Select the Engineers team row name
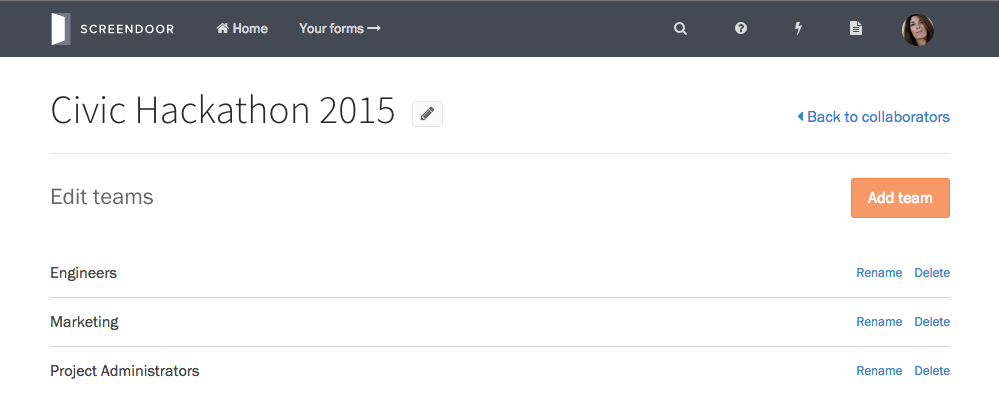This screenshot has height=402, width=999. tap(83, 273)
